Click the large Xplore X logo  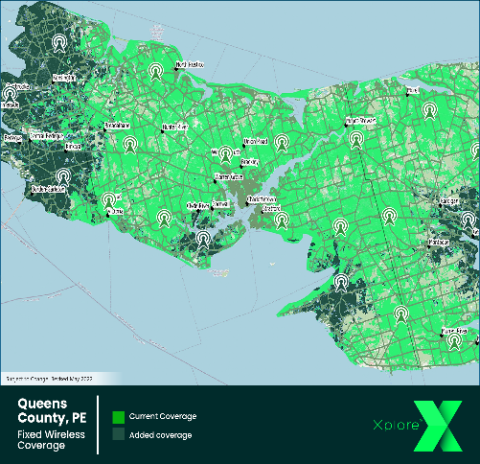(x=438, y=426)
